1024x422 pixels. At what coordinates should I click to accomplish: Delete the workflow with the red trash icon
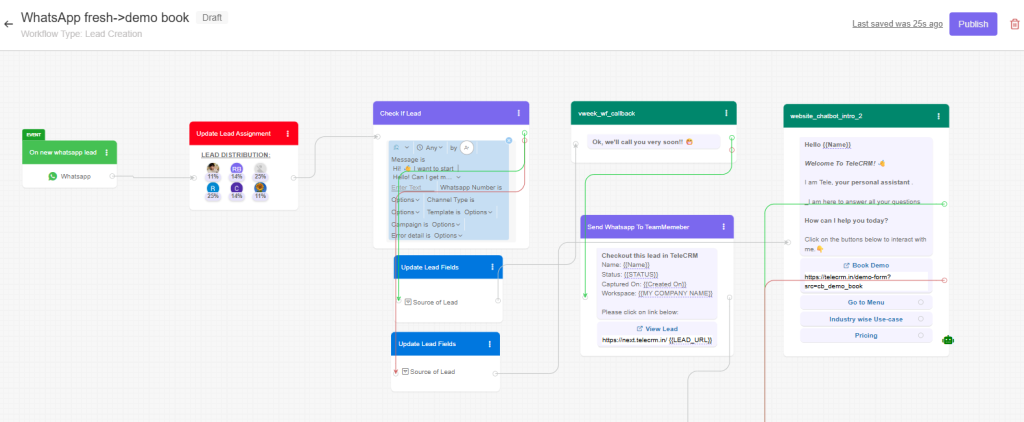click(1014, 24)
